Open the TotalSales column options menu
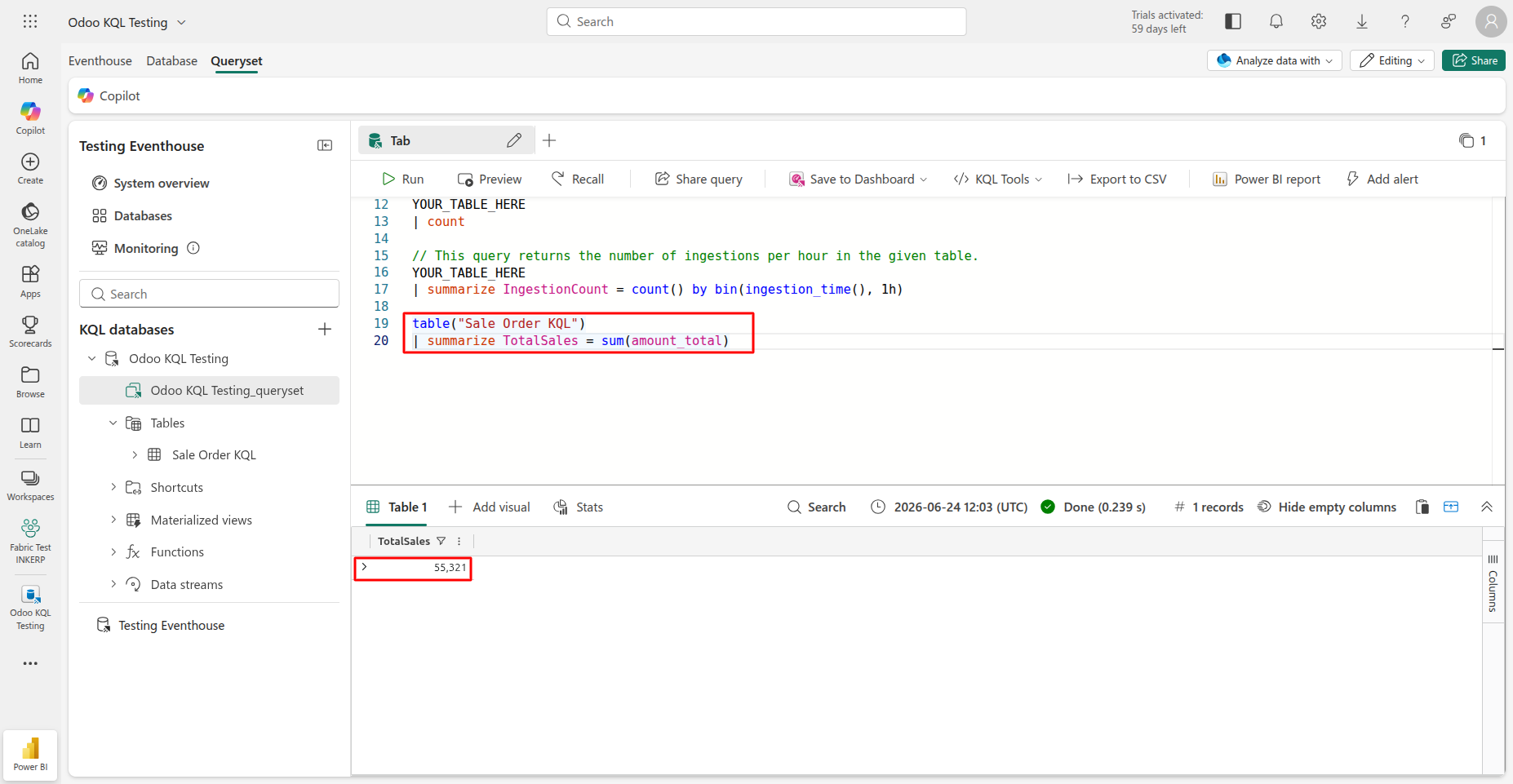 (x=459, y=541)
